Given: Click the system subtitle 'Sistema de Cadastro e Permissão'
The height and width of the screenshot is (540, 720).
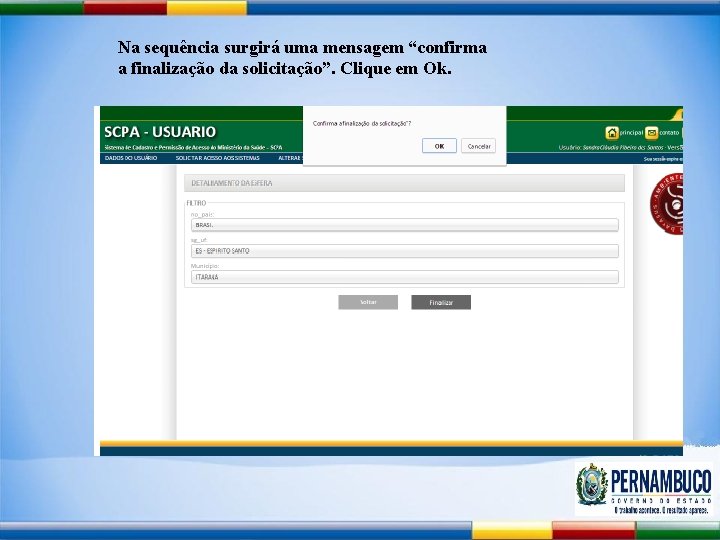Looking at the screenshot, I should pyautogui.click(x=193, y=147).
